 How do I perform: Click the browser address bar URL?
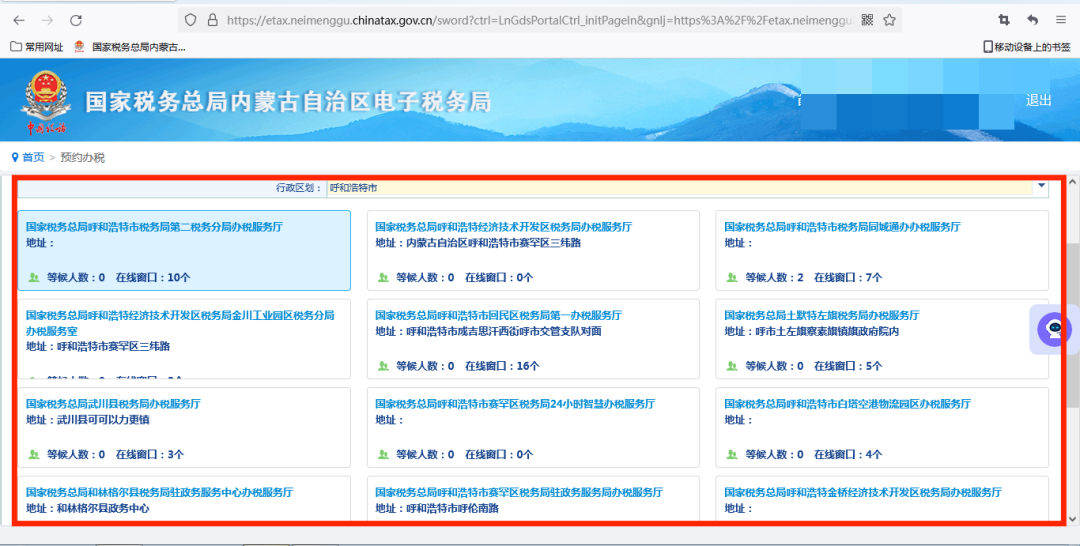point(539,21)
